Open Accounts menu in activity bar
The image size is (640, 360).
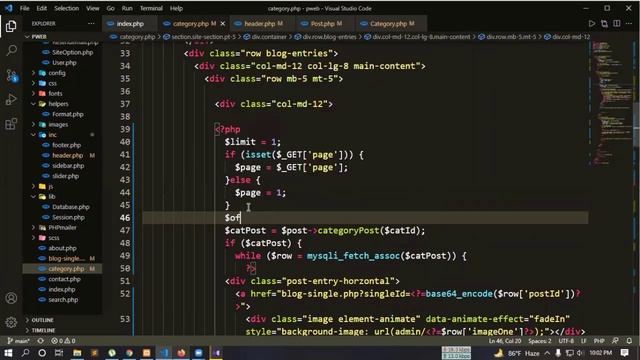[11, 298]
